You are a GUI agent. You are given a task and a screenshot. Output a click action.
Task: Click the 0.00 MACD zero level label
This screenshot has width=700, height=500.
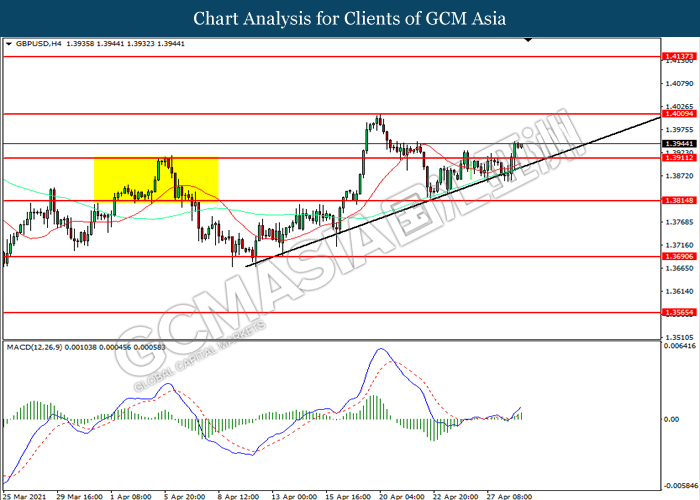click(671, 419)
